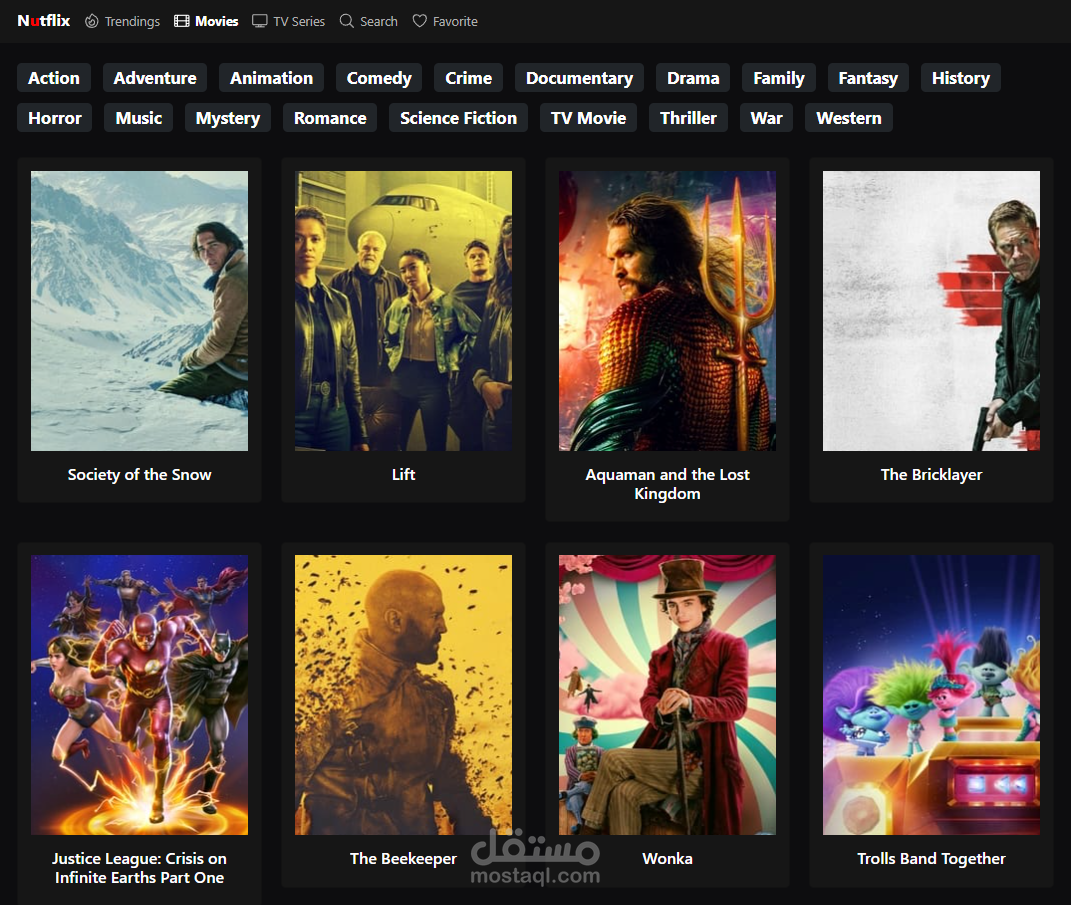
Task: Open the Lift movie poster
Action: [403, 311]
